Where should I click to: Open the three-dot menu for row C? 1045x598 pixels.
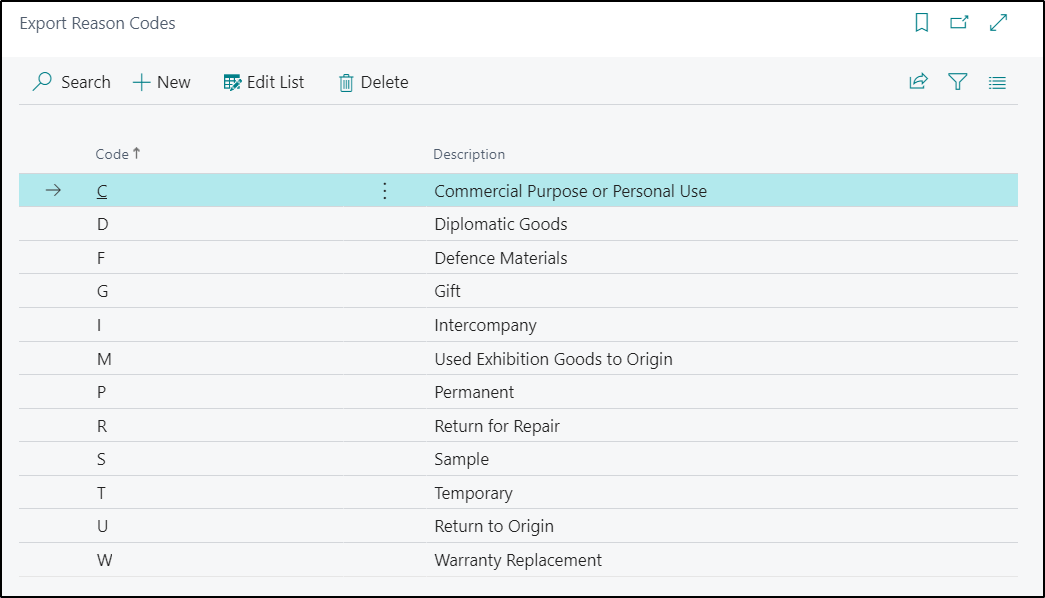click(x=385, y=191)
